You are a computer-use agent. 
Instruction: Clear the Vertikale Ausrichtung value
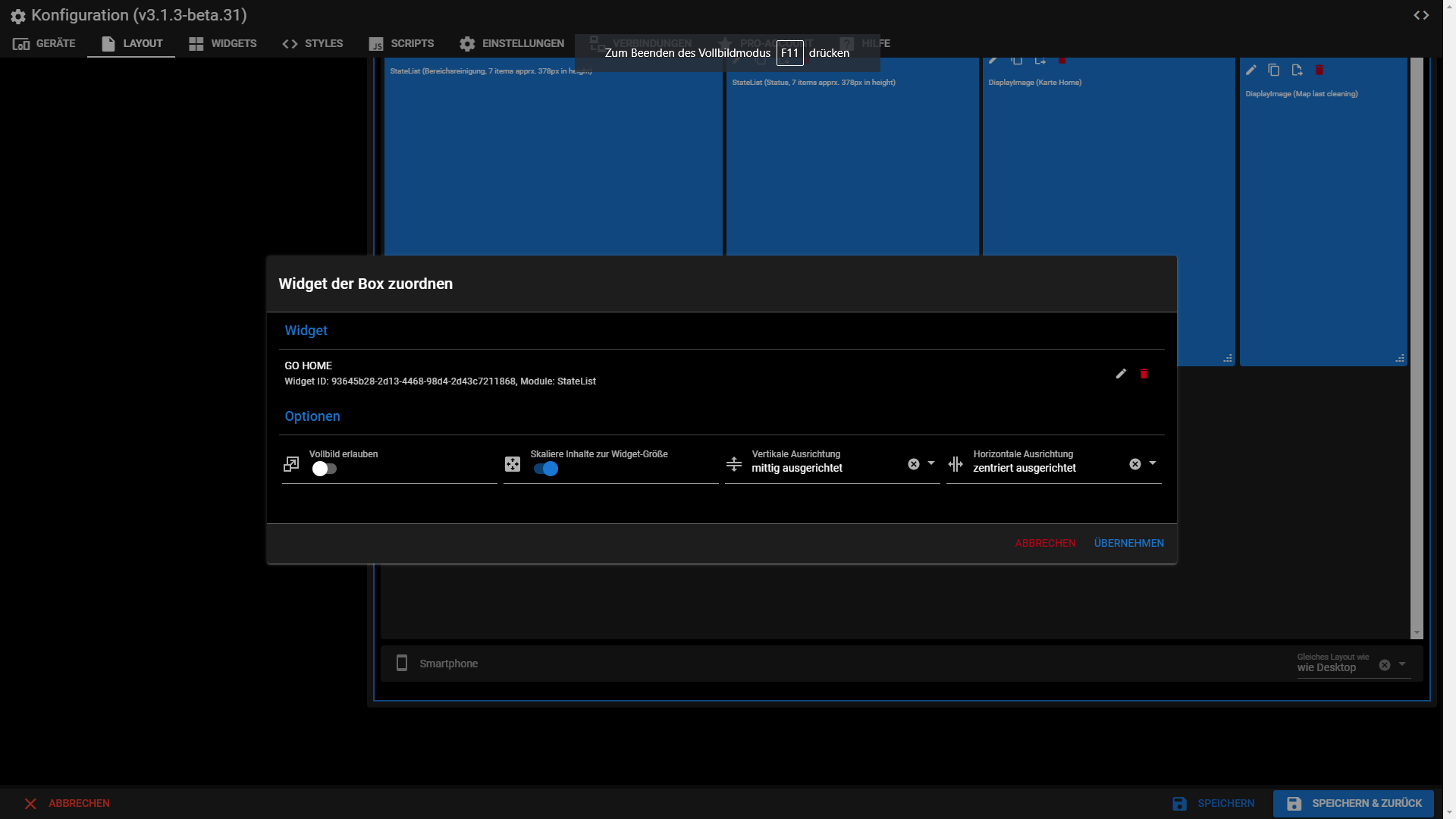coord(914,464)
